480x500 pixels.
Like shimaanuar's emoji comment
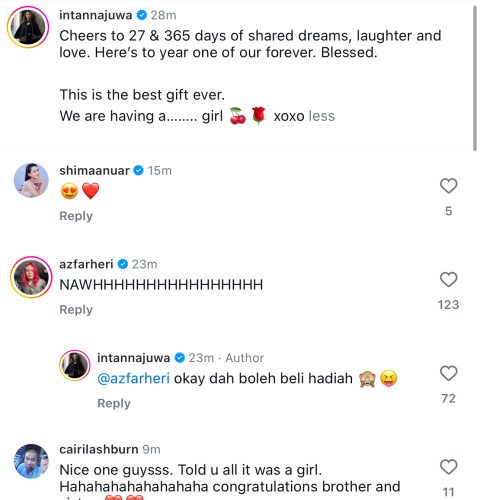(448, 186)
